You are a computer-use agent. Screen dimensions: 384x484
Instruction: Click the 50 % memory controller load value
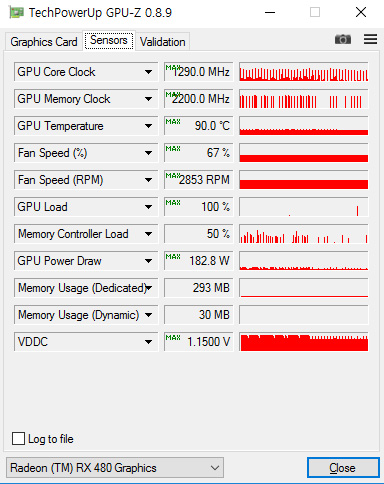pyautogui.click(x=199, y=234)
